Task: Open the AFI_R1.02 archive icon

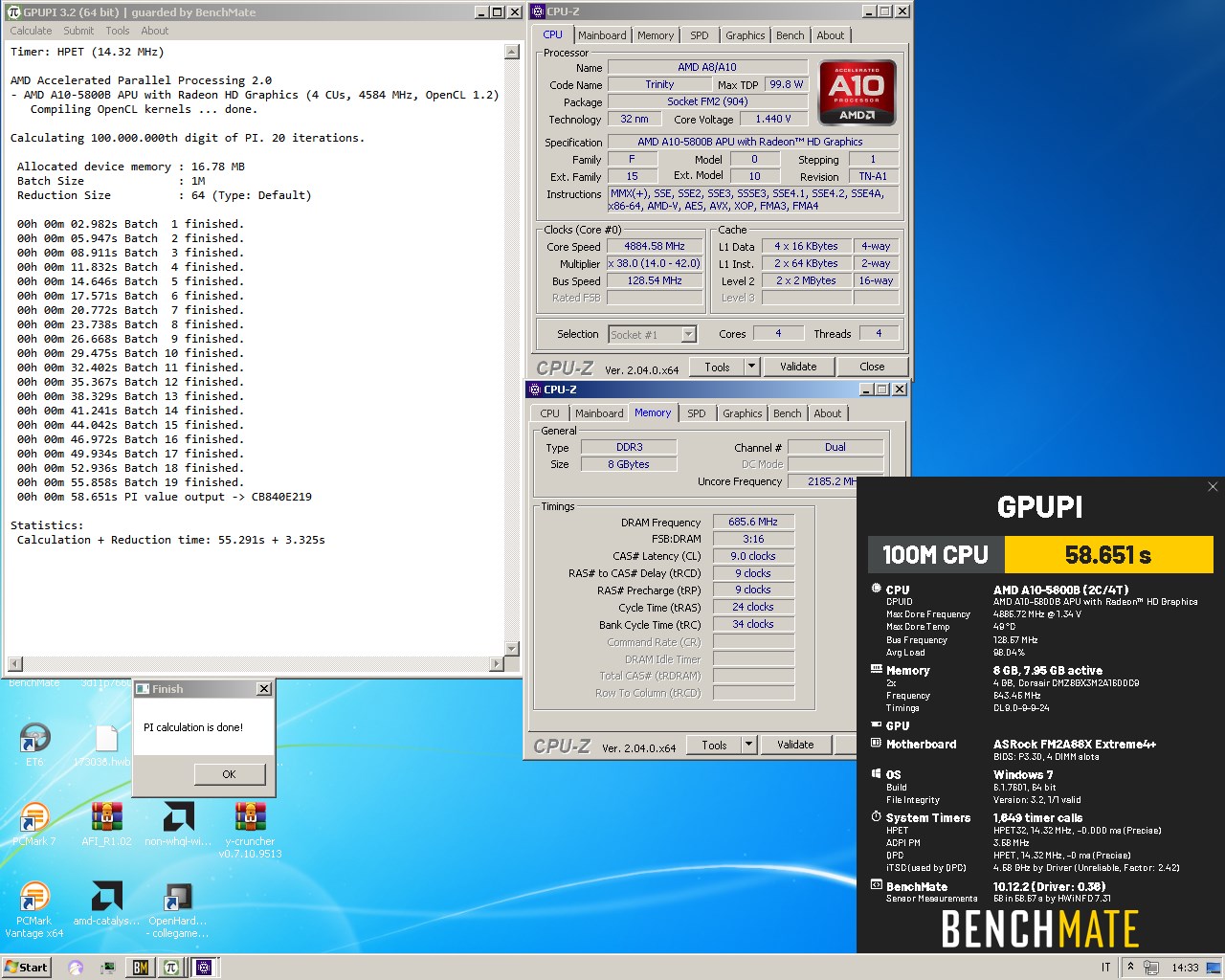Action: tap(106, 818)
